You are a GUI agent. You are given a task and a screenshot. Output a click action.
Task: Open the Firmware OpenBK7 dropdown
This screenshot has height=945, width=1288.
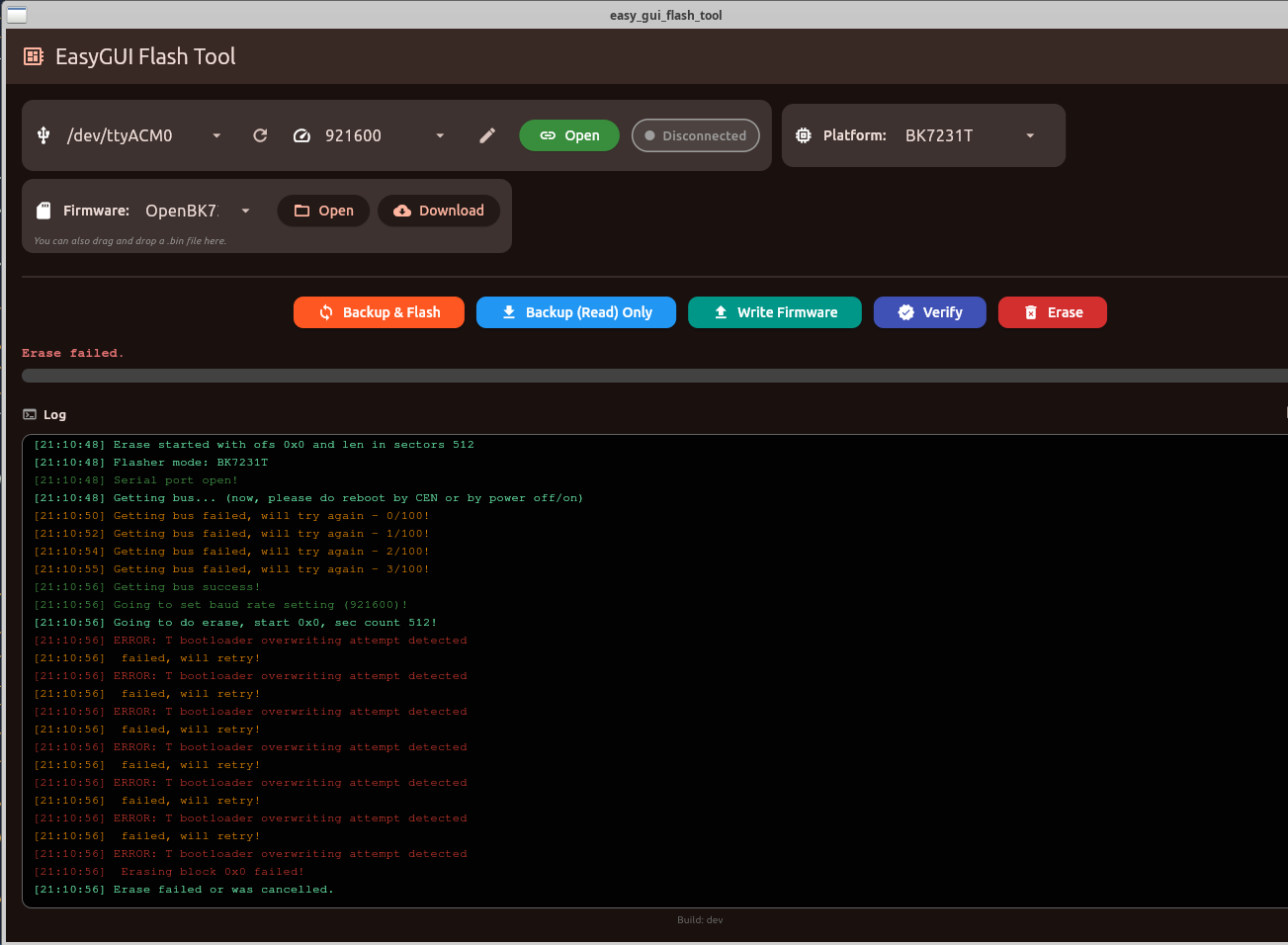198,211
